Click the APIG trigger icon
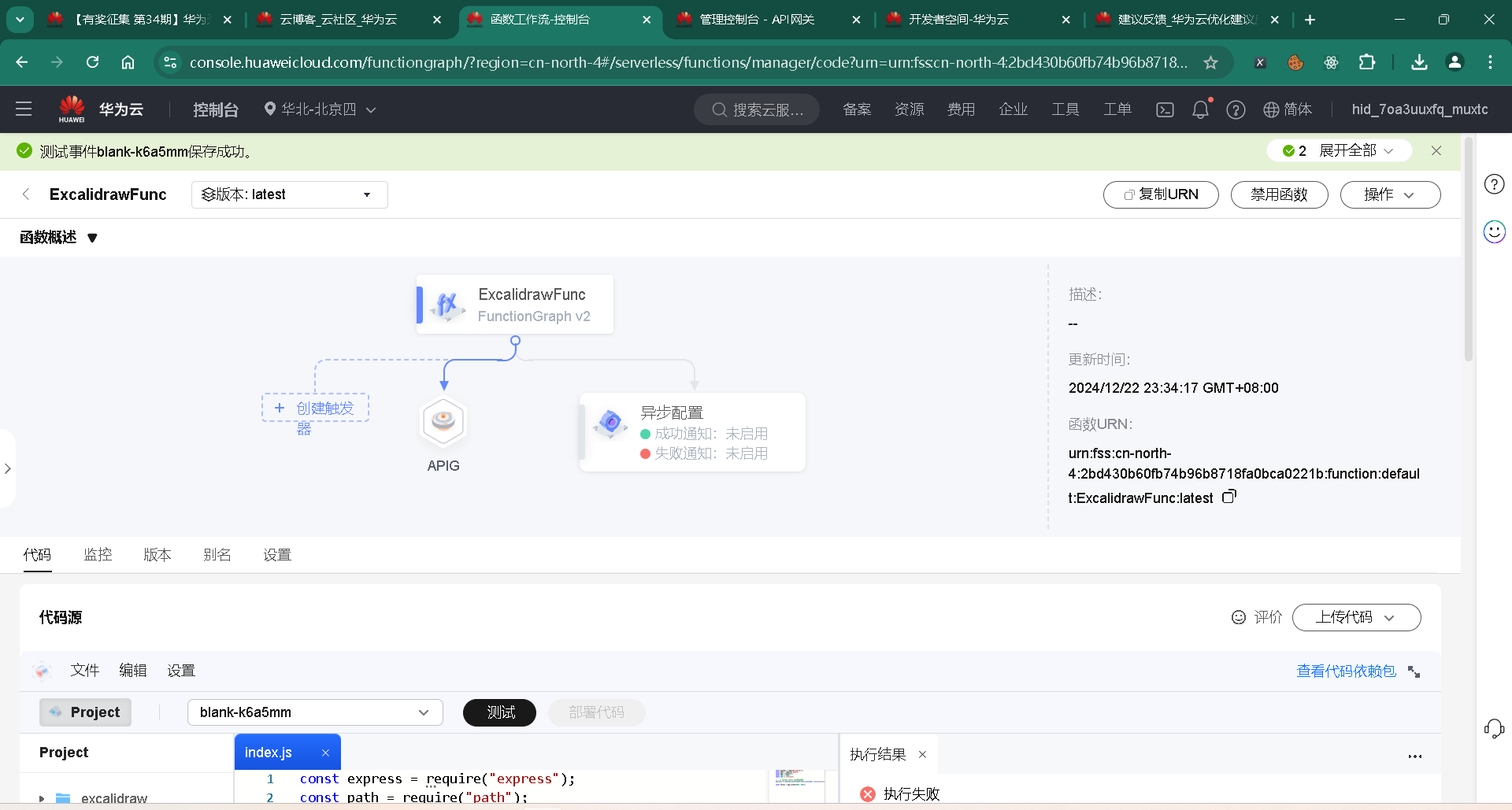This screenshot has width=1512, height=810. click(x=443, y=422)
